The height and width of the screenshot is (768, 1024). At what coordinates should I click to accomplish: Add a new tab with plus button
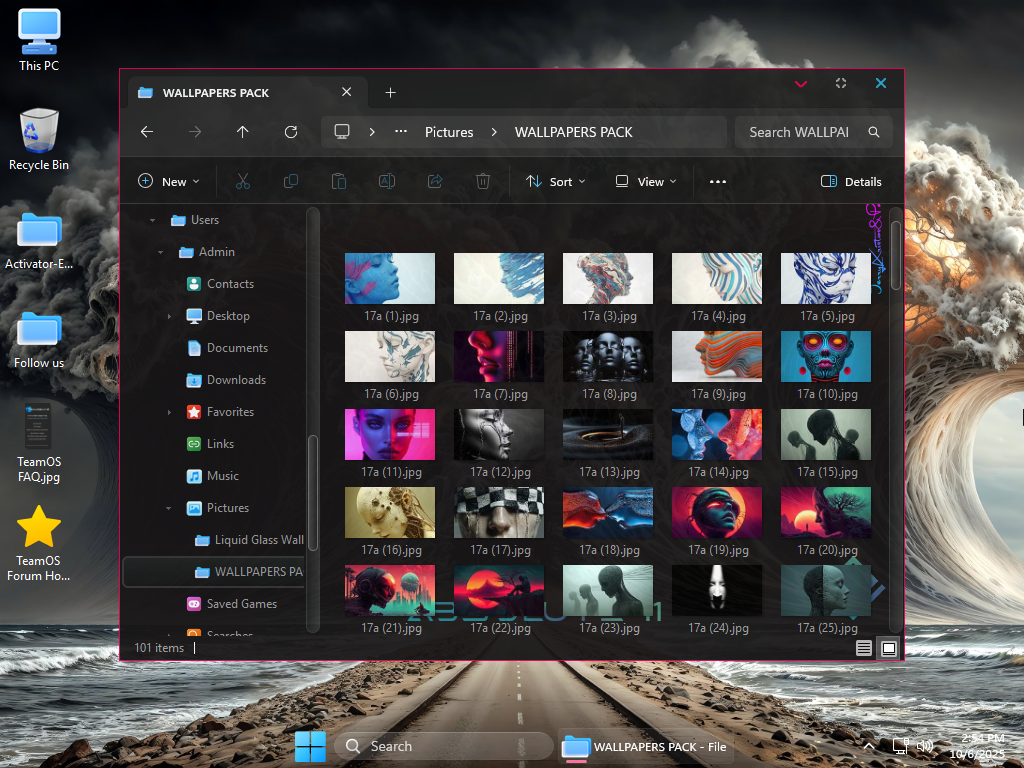coord(391,93)
